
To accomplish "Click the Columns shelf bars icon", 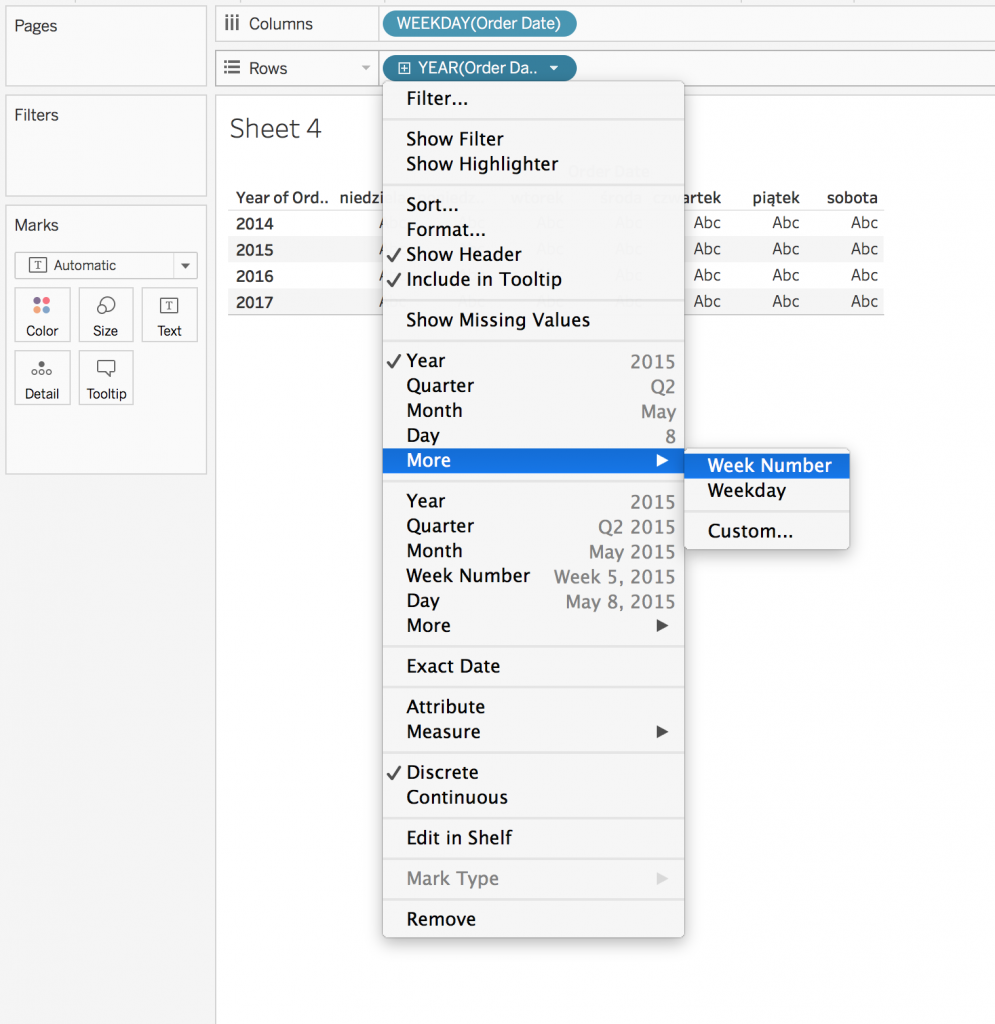I will point(232,24).
